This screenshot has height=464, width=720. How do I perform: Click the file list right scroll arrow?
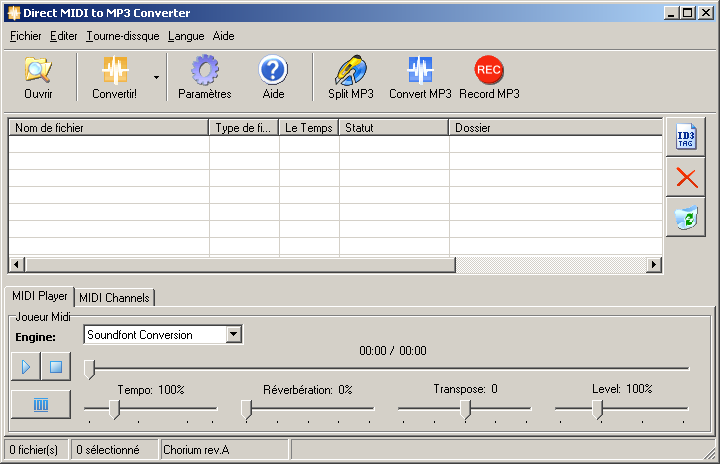tap(653, 265)
